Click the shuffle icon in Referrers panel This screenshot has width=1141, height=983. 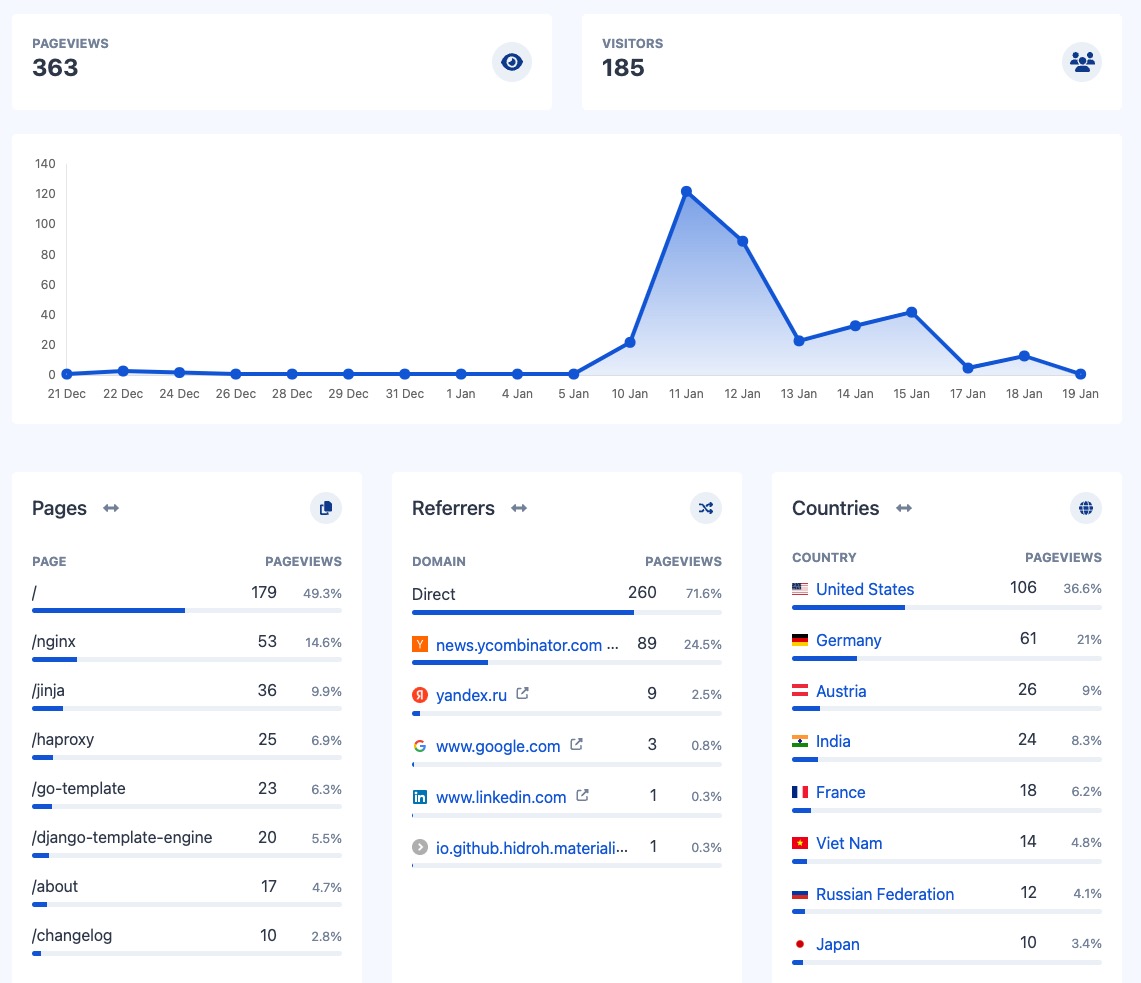(705, 508)
